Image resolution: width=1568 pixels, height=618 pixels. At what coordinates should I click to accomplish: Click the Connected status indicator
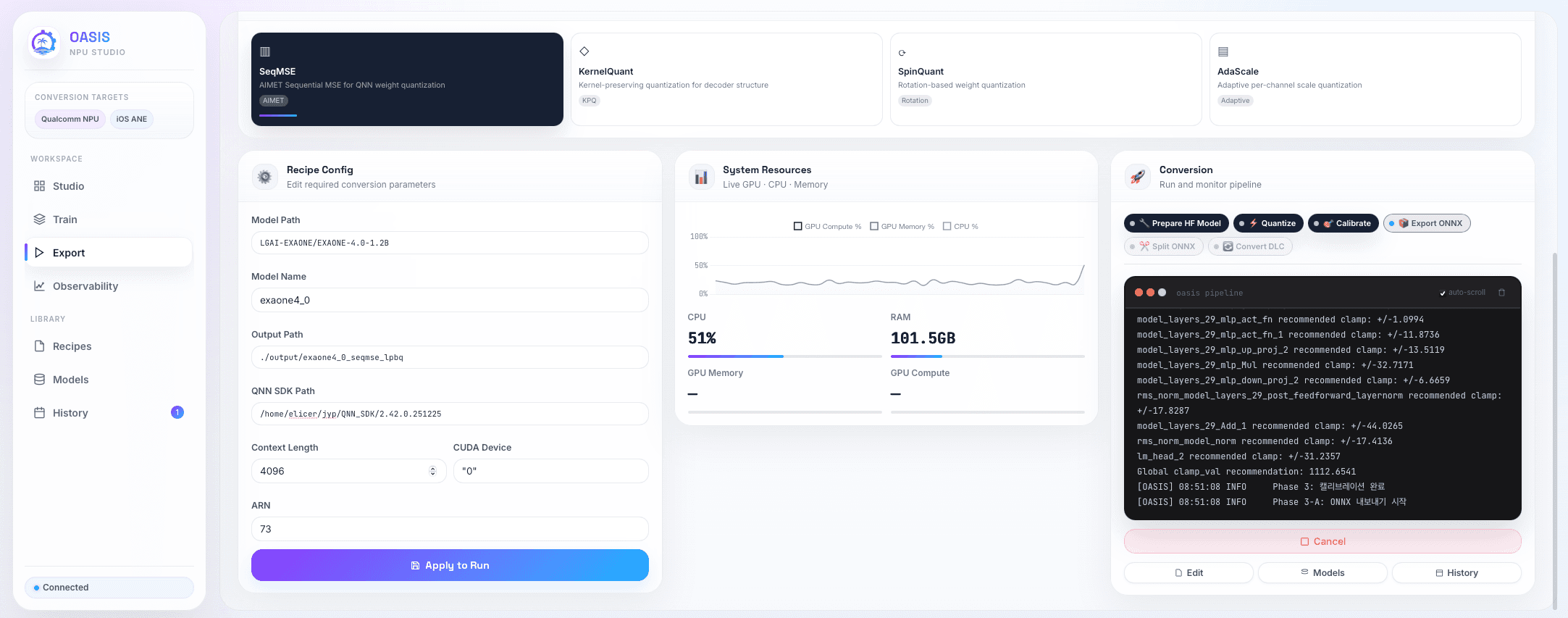pyautogui.click(x=109, y=588)
